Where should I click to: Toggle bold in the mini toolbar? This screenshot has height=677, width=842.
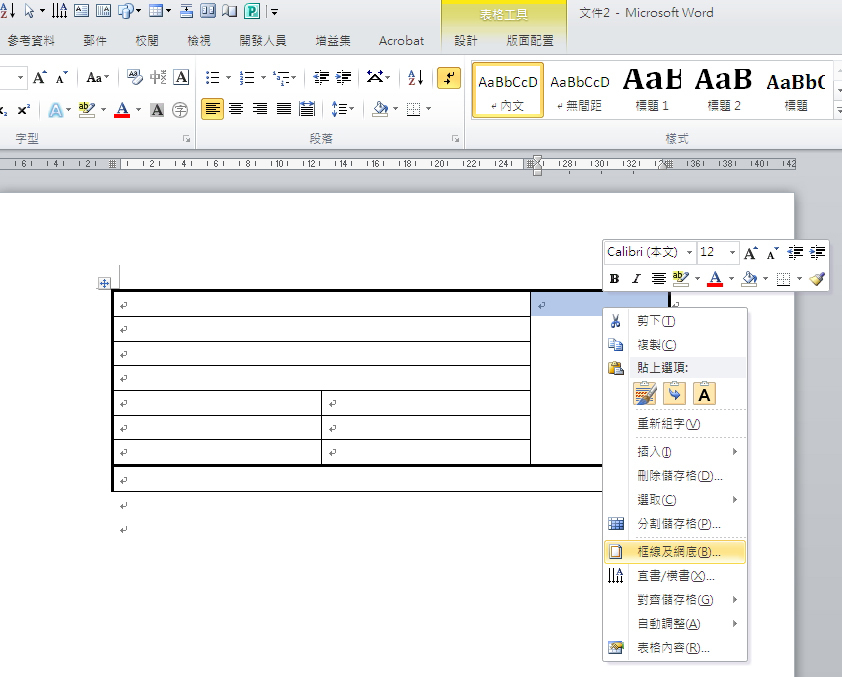pyautogui.click(x=614, y=279)
